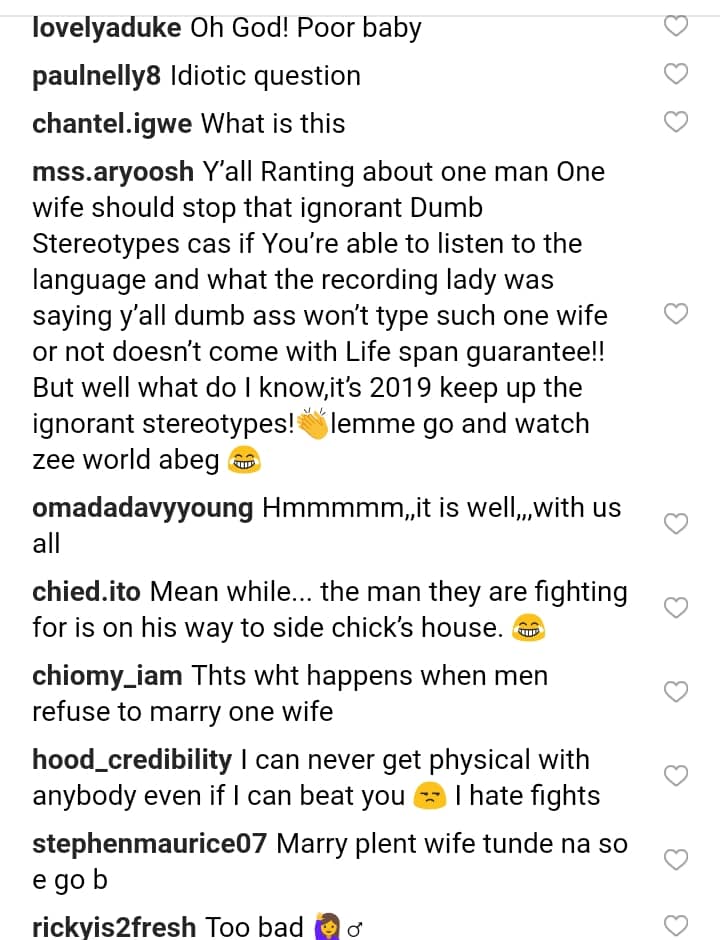This screenshot has width=720, height=940.
Task: Open rickyis2fresh's profile
Action: click(x=115, y=927)
